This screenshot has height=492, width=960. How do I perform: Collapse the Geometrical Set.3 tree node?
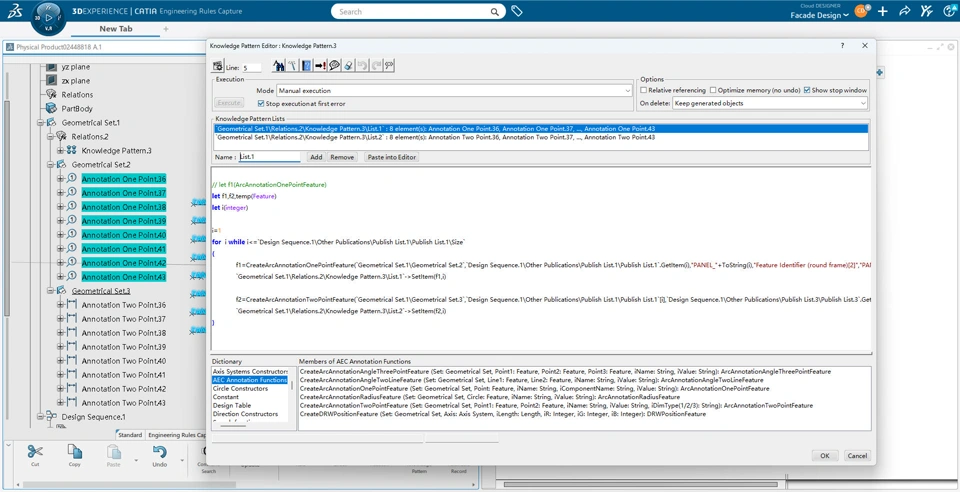tap(50, 291)
